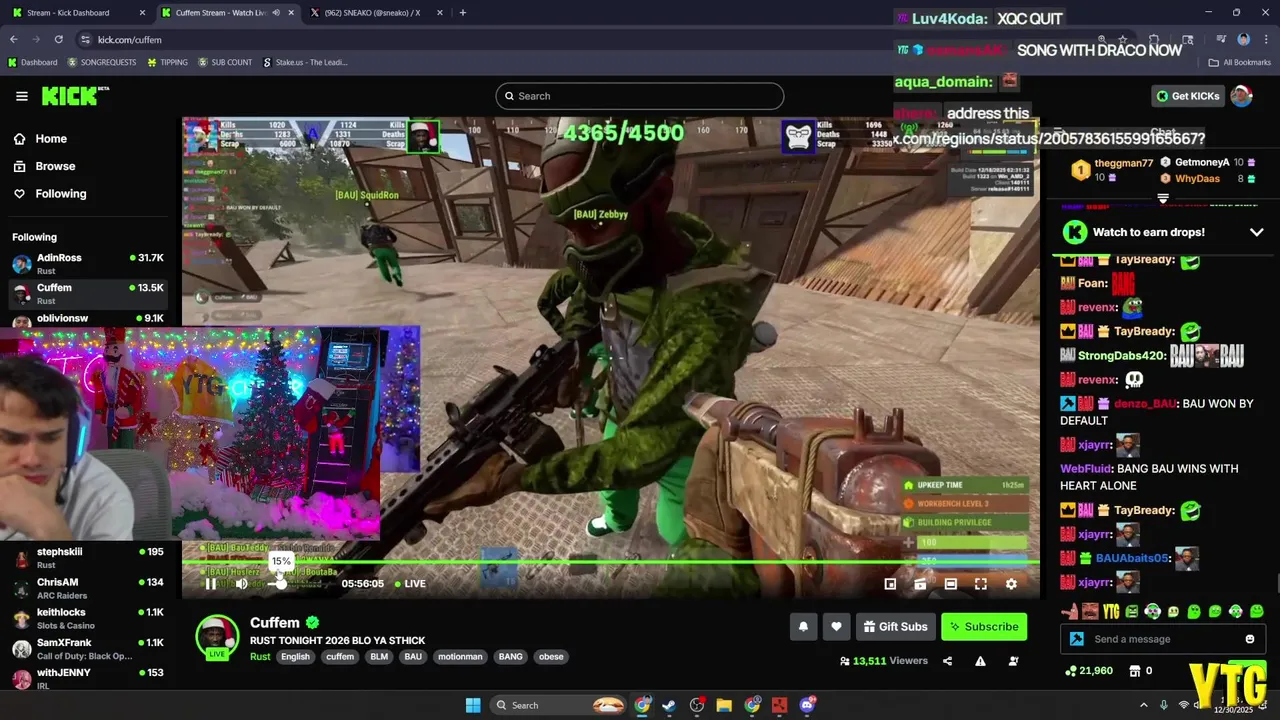Pause the stream video
The width and height of the screenshot is (1280, 720).
pyautogui.click(x=211, y=584)
